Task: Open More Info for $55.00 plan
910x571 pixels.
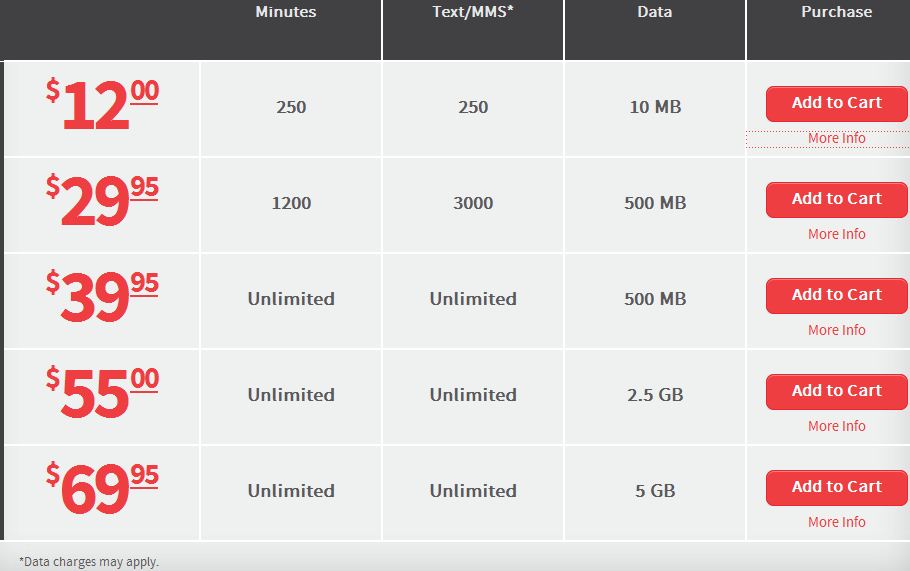Action: (836, 427)
